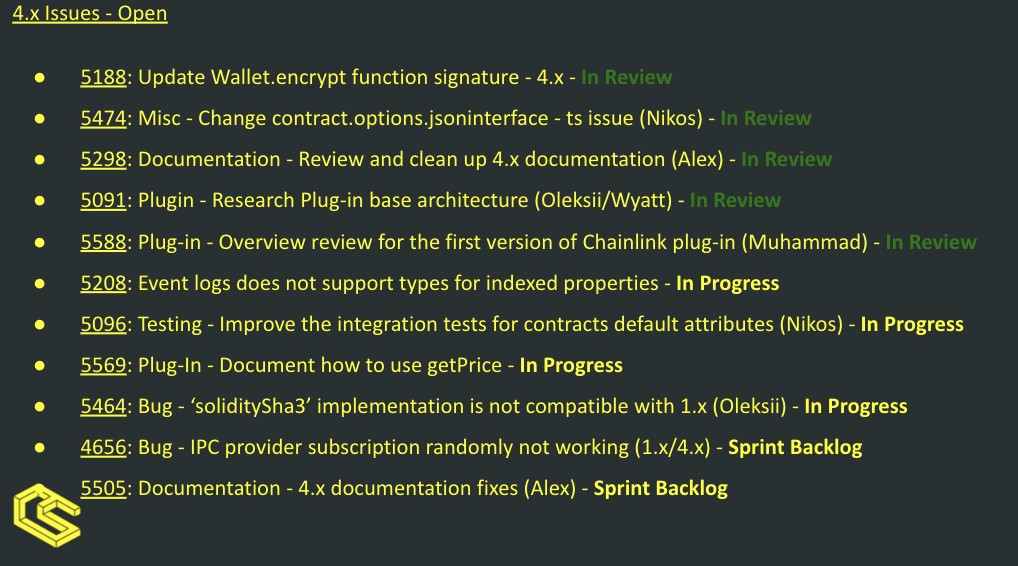
Task: Open issue 5091 plugin link
Action: coord(103,200)
